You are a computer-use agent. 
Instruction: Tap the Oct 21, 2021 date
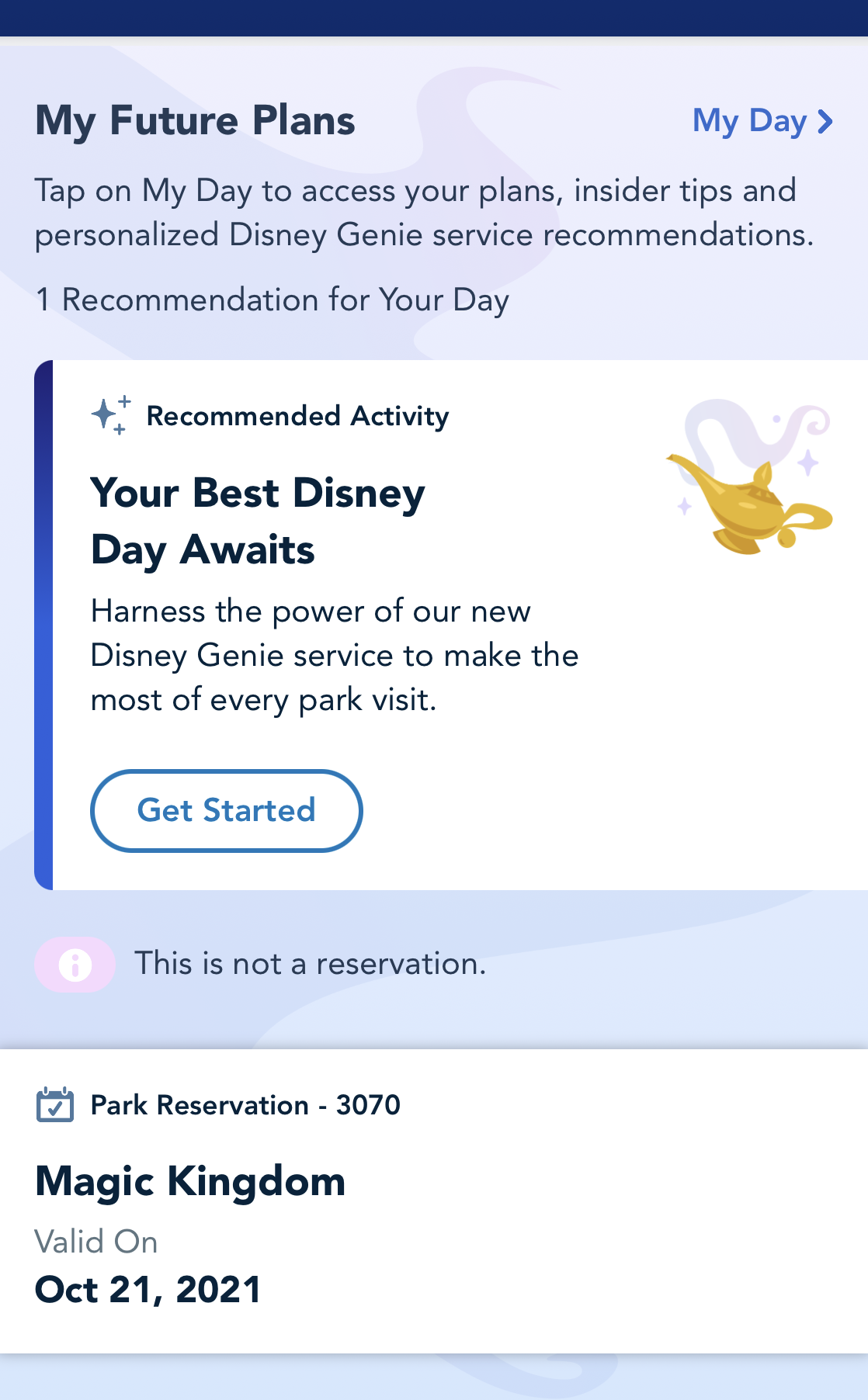[148, 1290]
